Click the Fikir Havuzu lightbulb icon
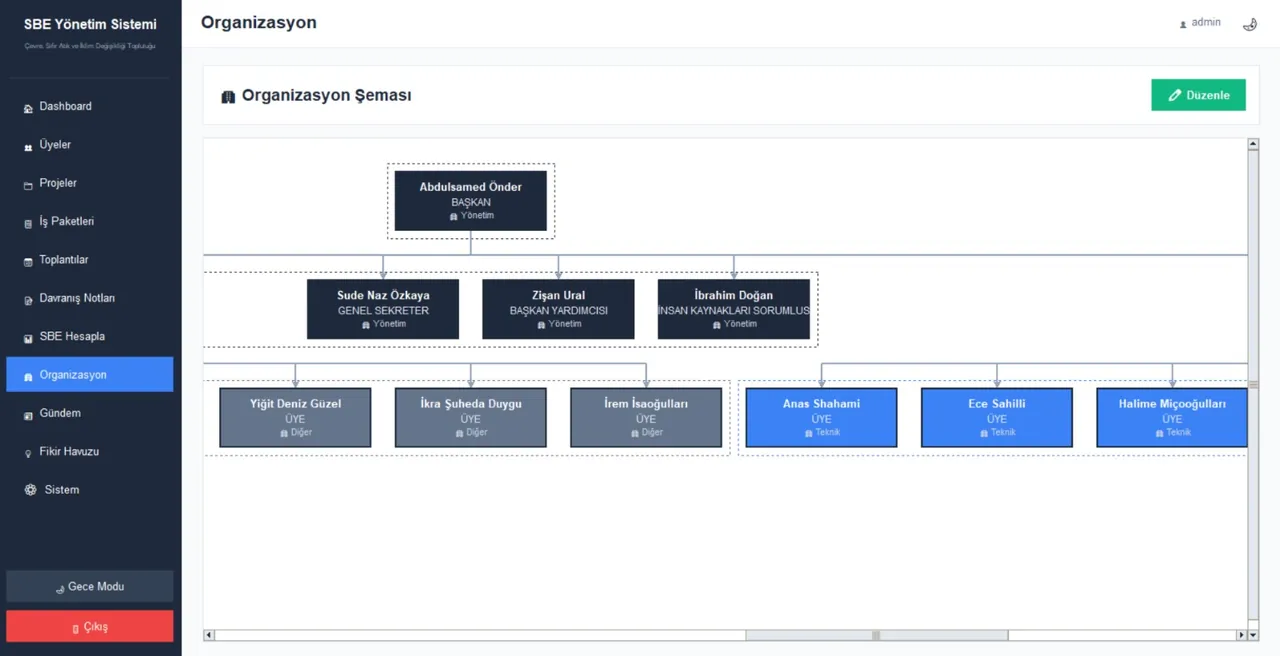This screenshot has height=656, width=1280. click(x=28, y=453)
